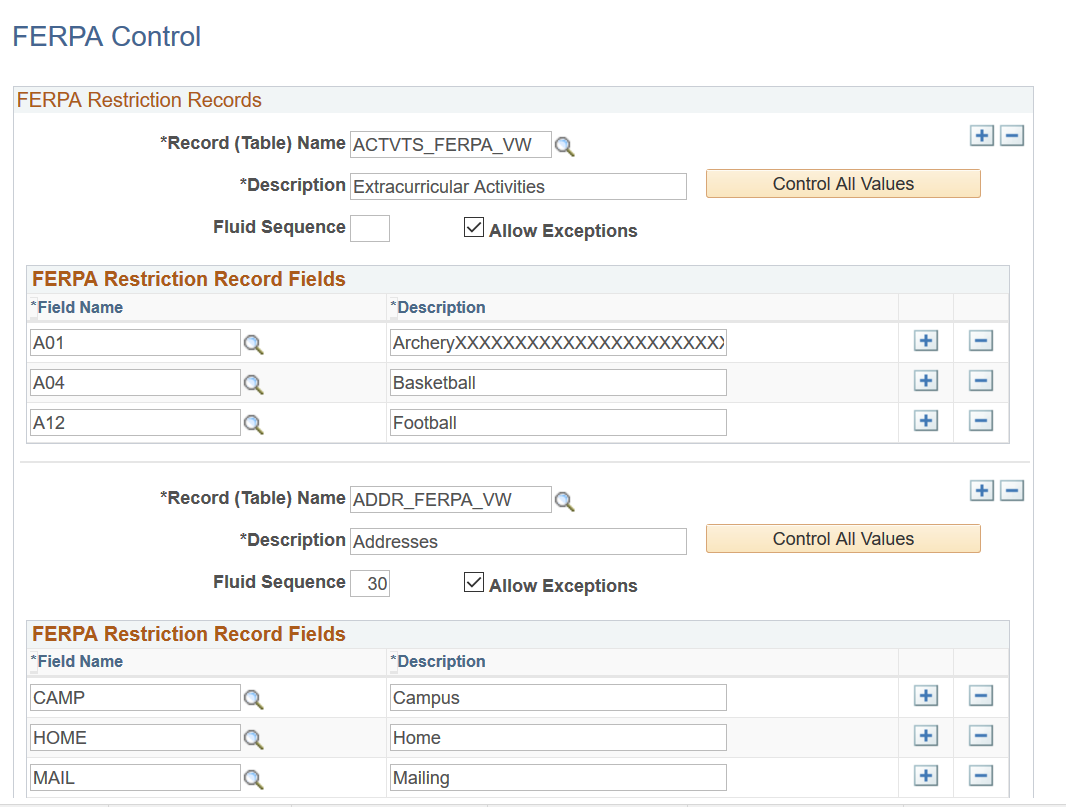
Task: Open the lookup for field A01
Action: click(x=253, y=343)
